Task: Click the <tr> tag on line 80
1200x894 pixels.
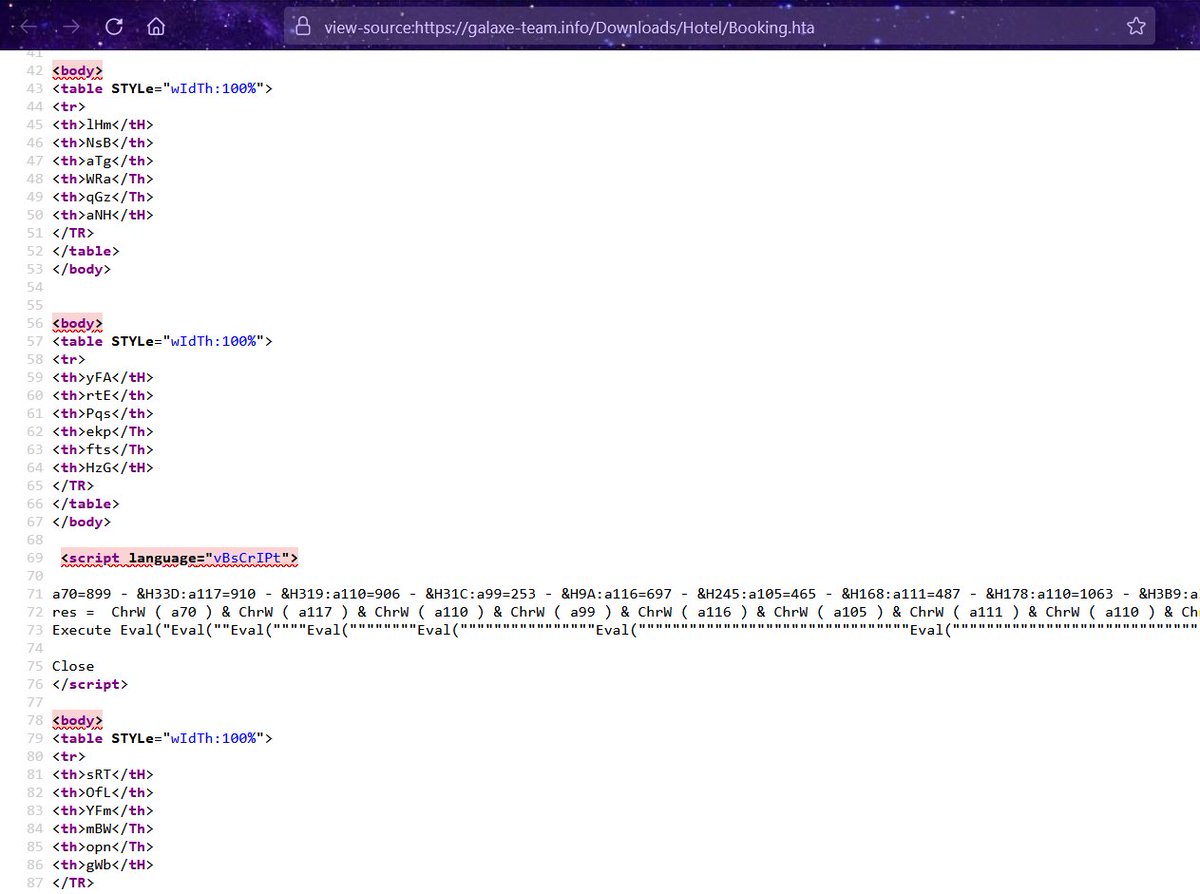Action: point(69,756)
